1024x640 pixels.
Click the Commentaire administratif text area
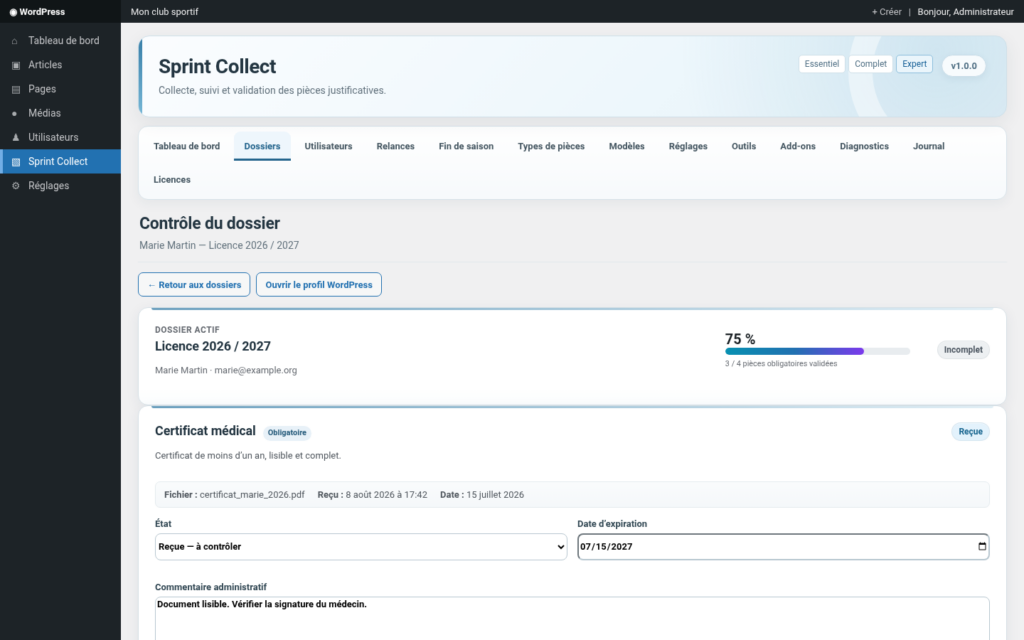[x=572, y=618]
